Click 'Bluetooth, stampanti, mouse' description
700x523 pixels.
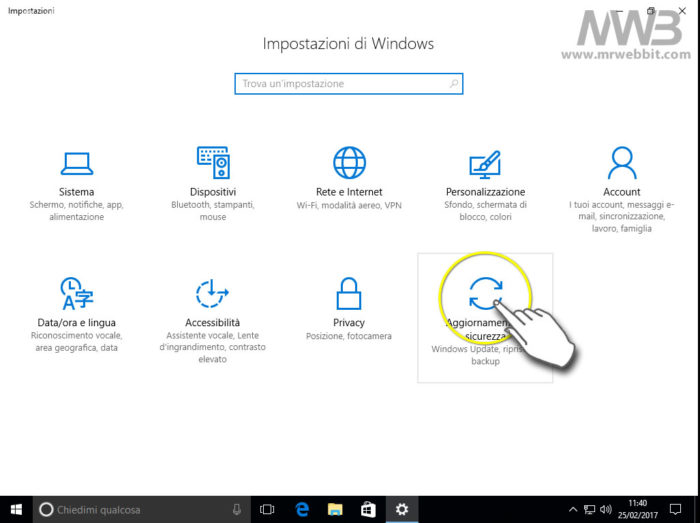tap(213, 211)
